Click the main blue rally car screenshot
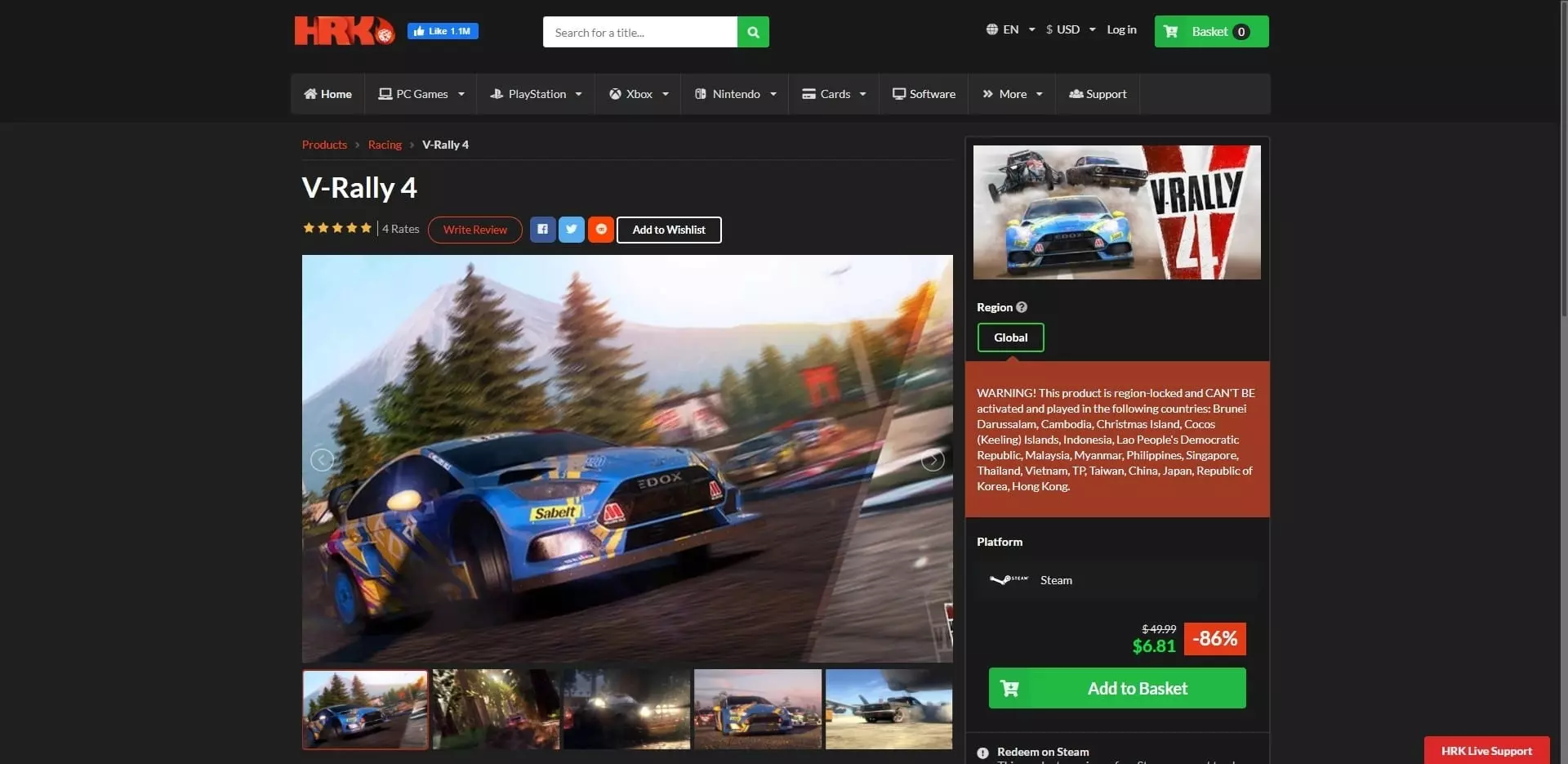The width and height of the screenshot is (1568, 764). tap(627, 458)
